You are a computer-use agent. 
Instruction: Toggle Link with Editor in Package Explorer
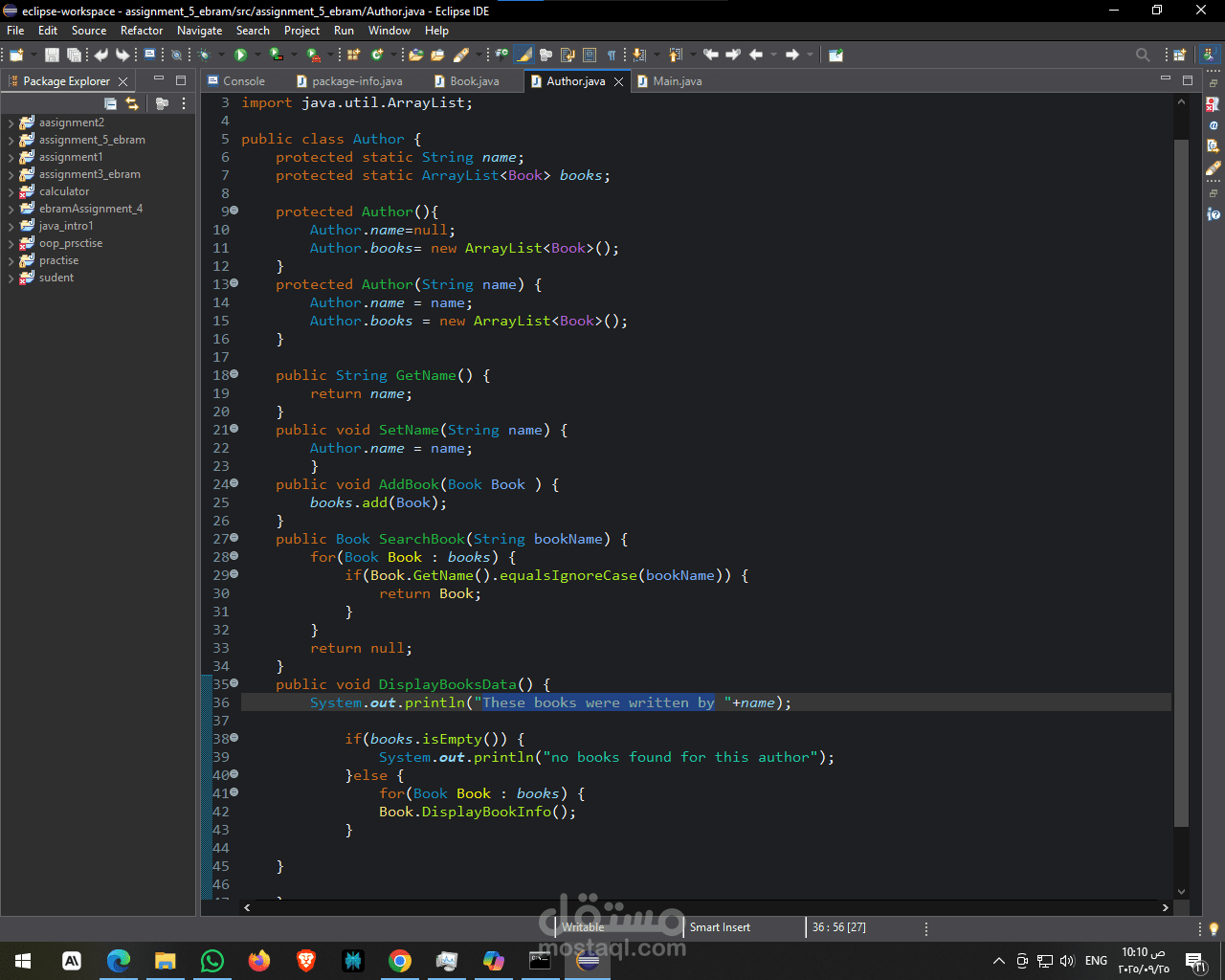pos(132,103)
